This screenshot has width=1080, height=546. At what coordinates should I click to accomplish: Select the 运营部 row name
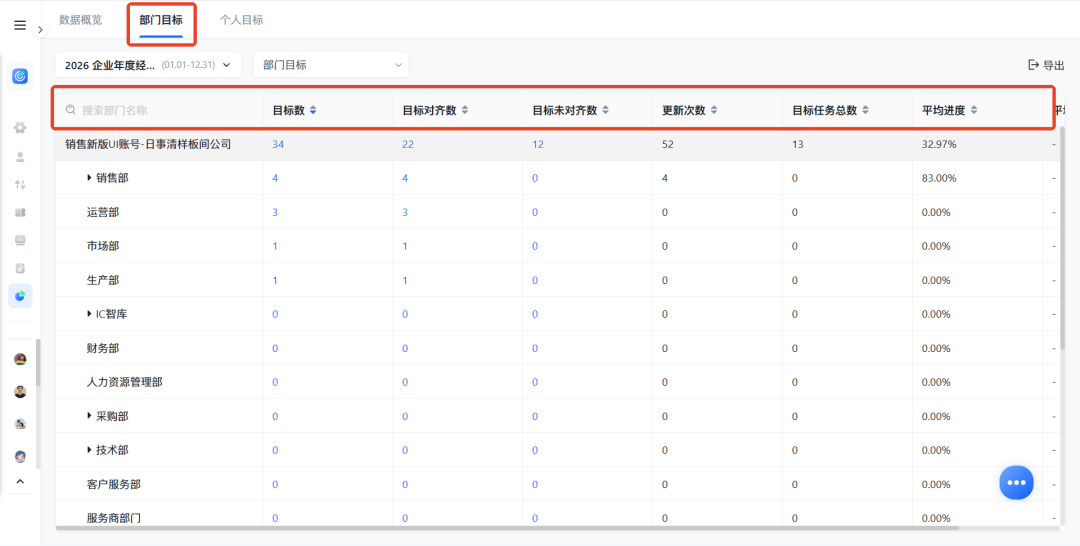[x=103, y=212]
